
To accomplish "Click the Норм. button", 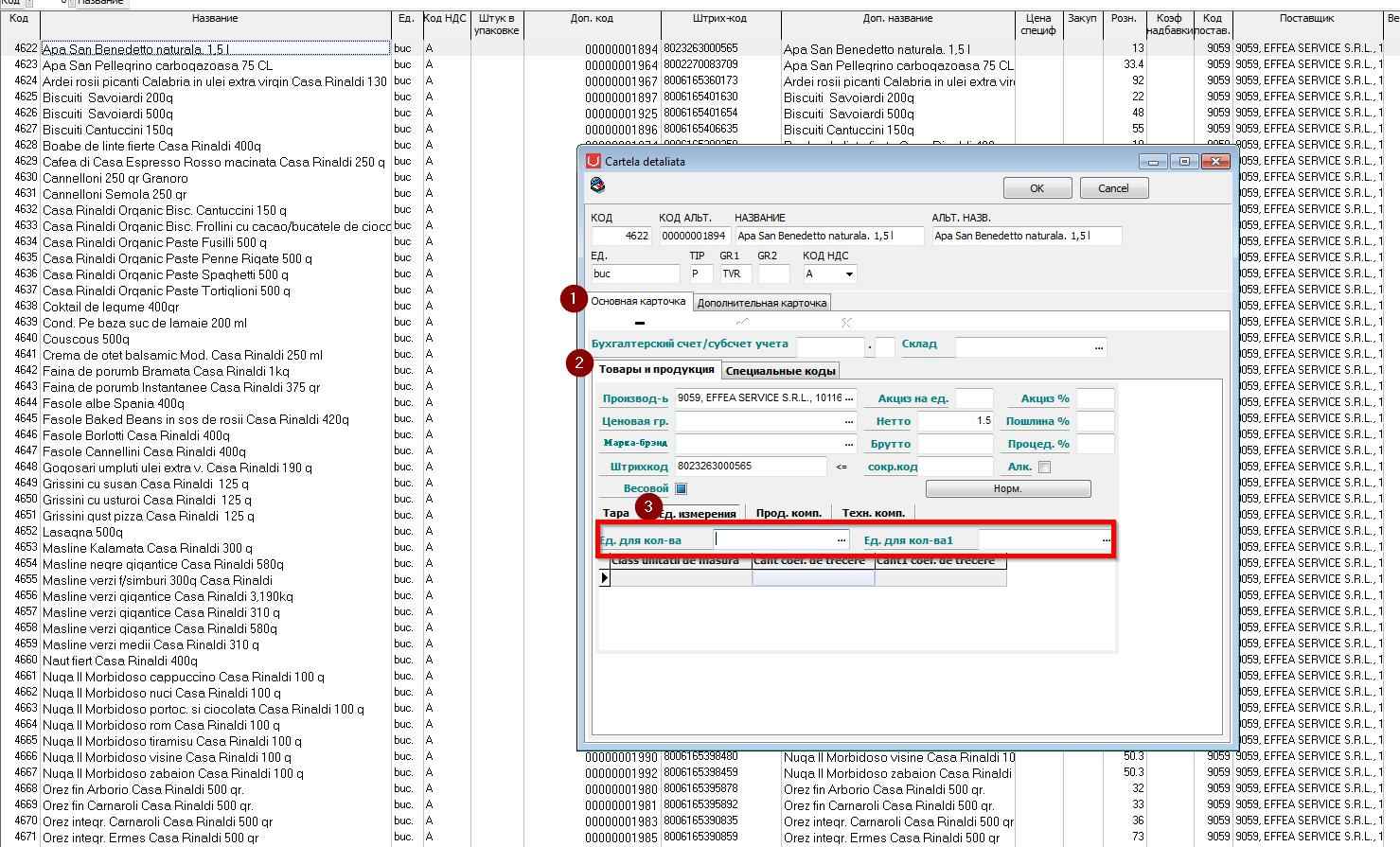I will 1007,488.
